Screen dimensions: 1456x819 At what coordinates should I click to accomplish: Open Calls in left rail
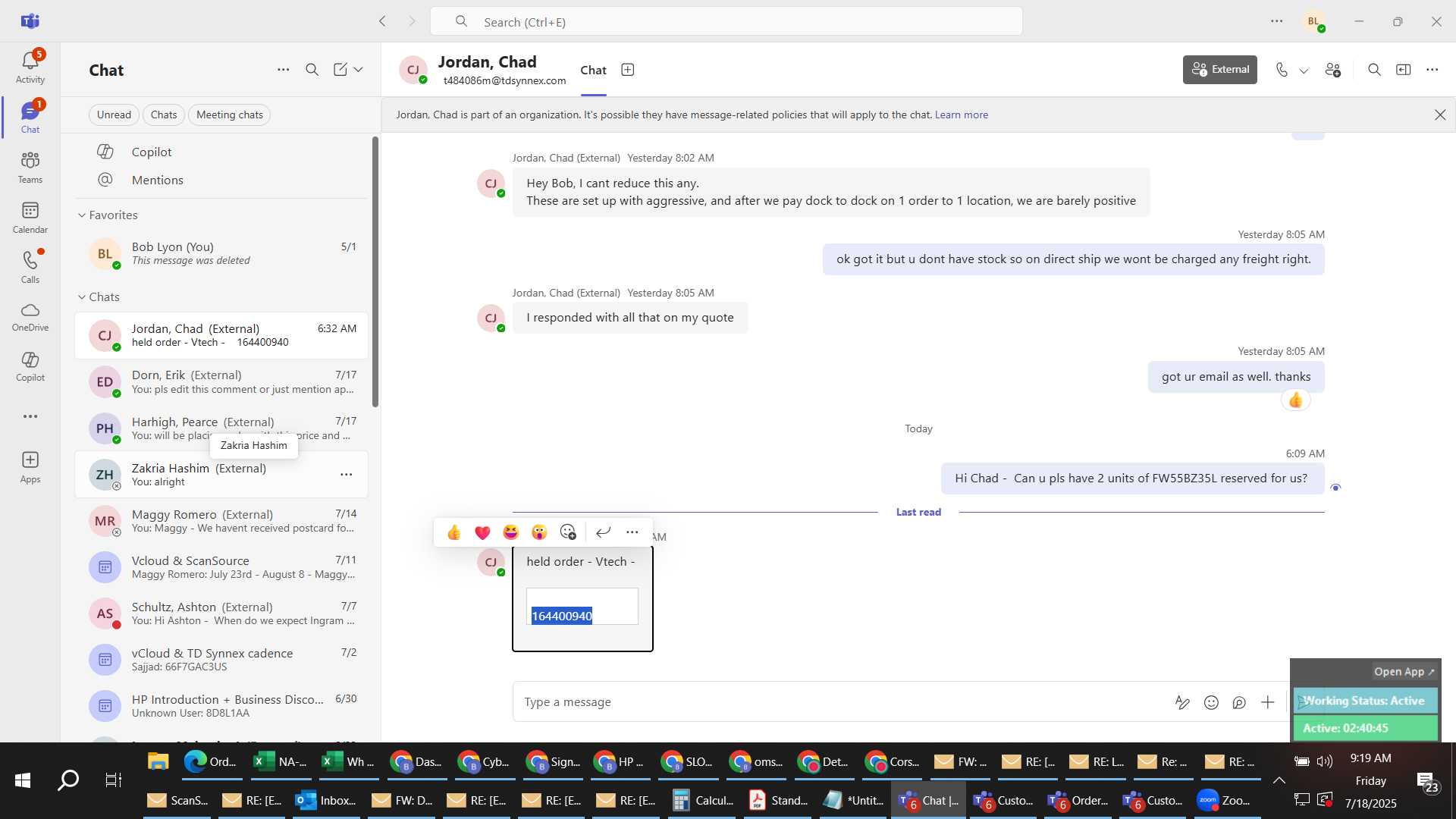tap(30, 268)
